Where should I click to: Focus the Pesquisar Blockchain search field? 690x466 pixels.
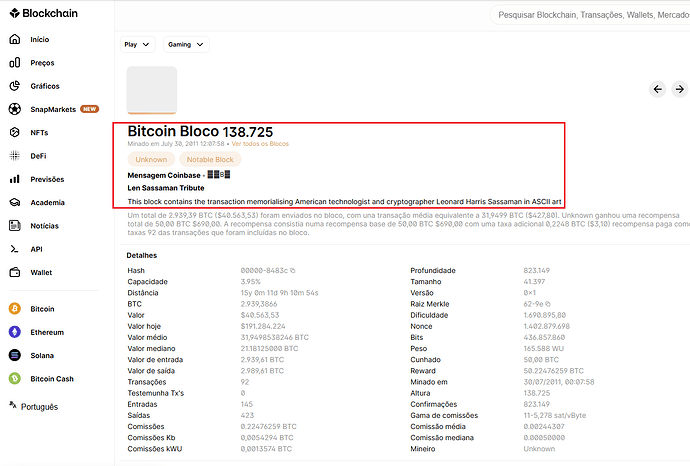[590, 15]
